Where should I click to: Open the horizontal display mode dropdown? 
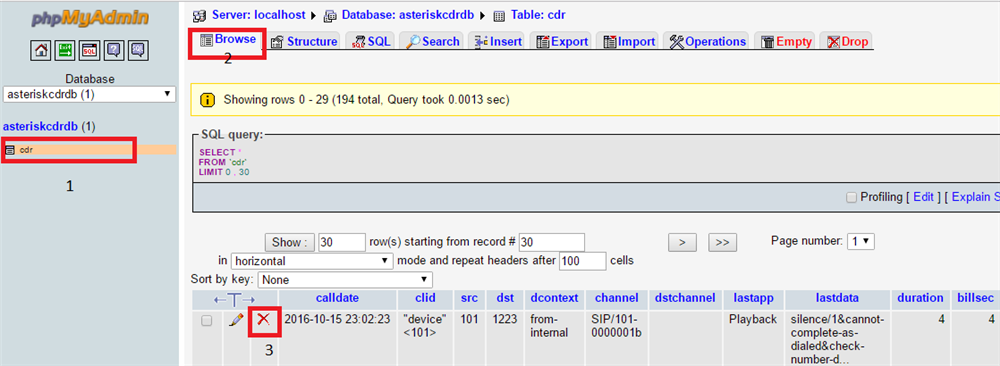(x=312, y=261)
